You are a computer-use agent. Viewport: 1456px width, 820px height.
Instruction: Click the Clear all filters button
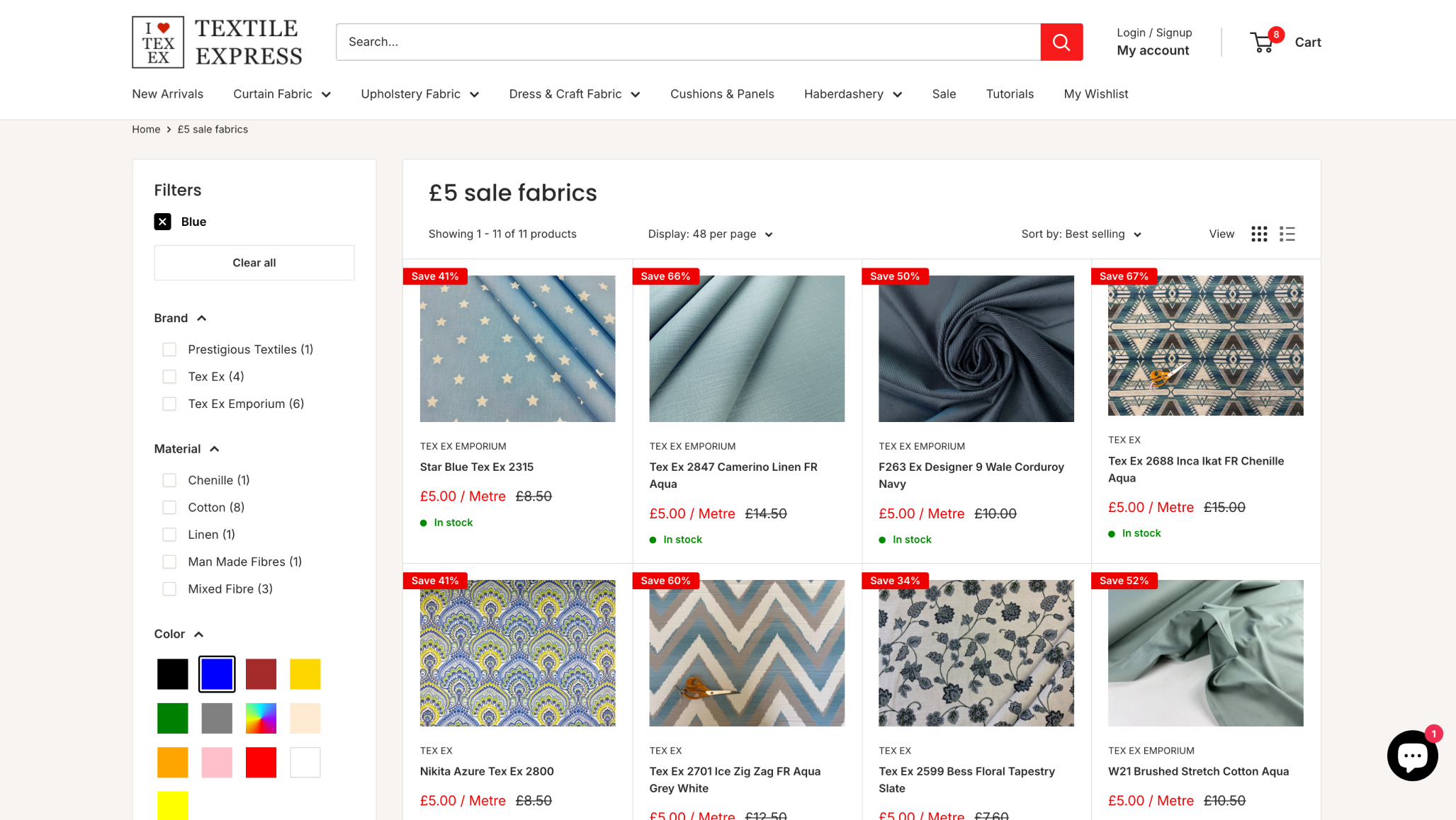pyautogui.click(x=254, y=263)
